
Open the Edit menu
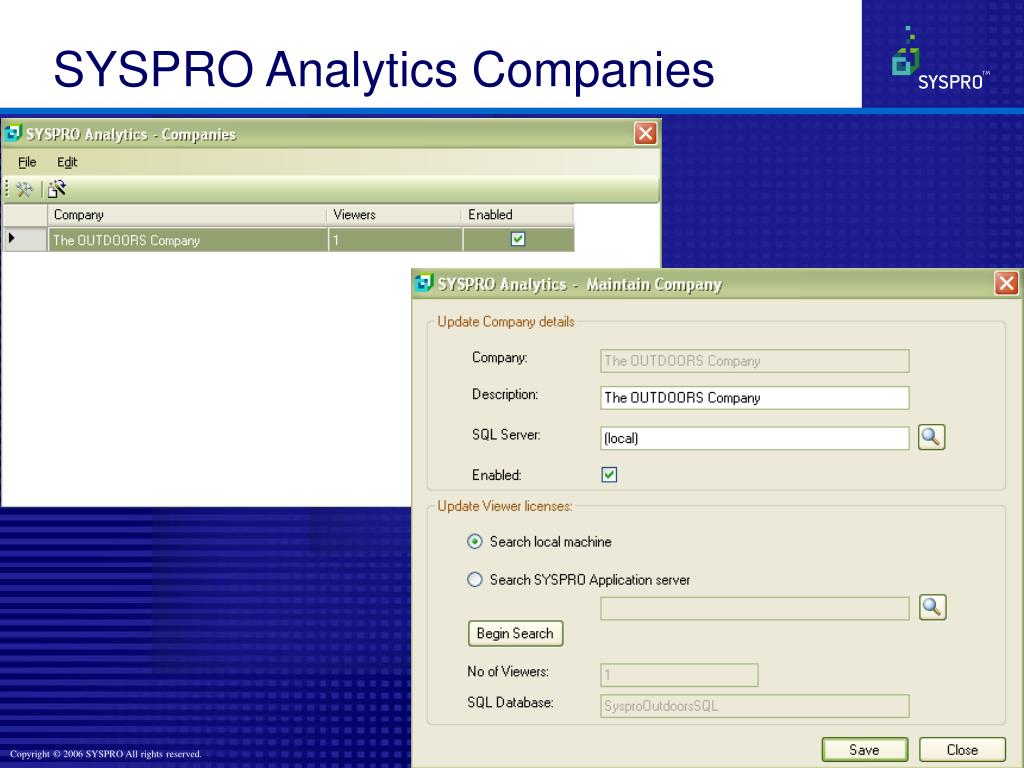[x=67, y=162]
